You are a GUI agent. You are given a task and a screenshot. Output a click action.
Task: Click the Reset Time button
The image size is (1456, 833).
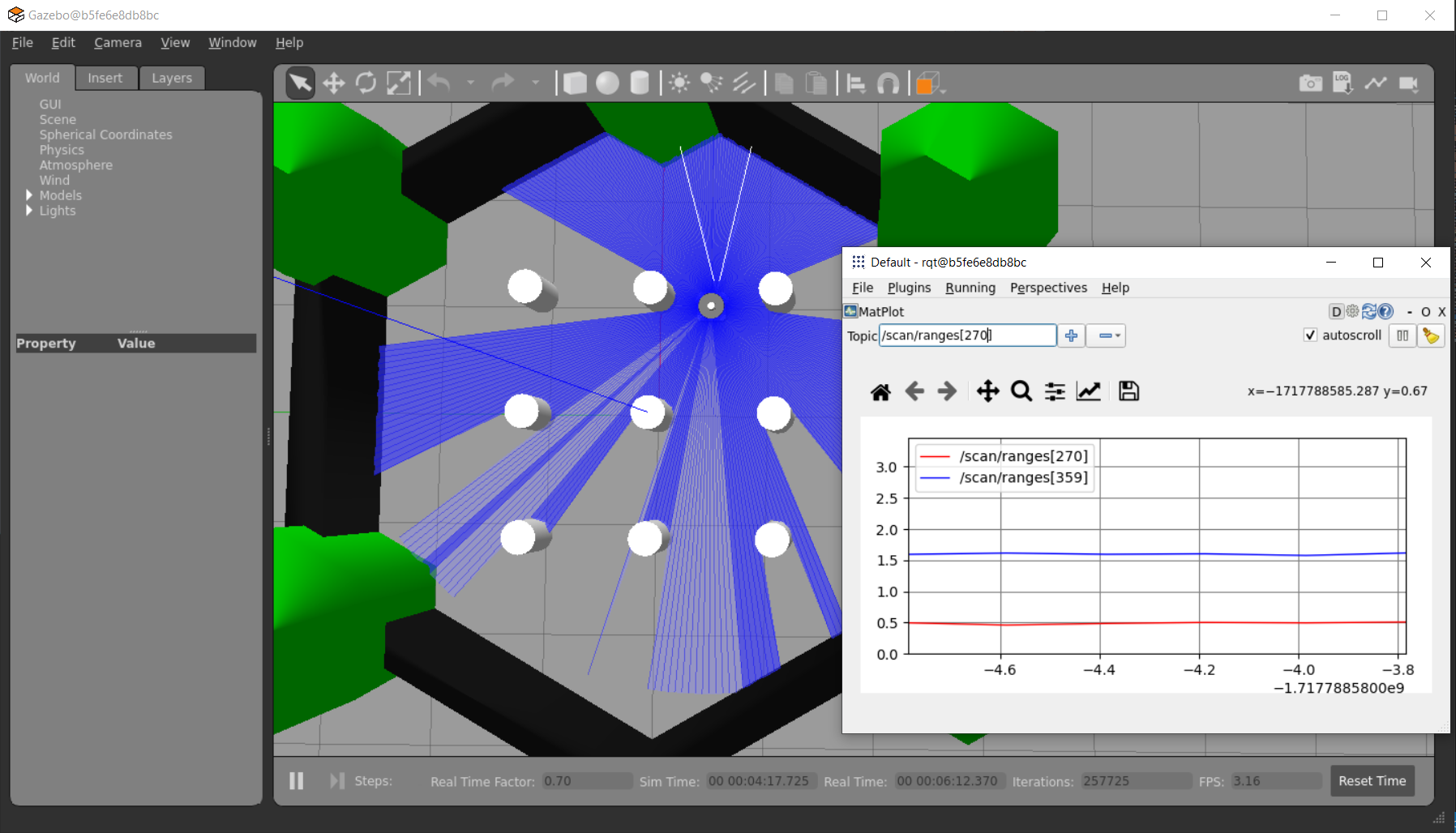point(1372,781)
